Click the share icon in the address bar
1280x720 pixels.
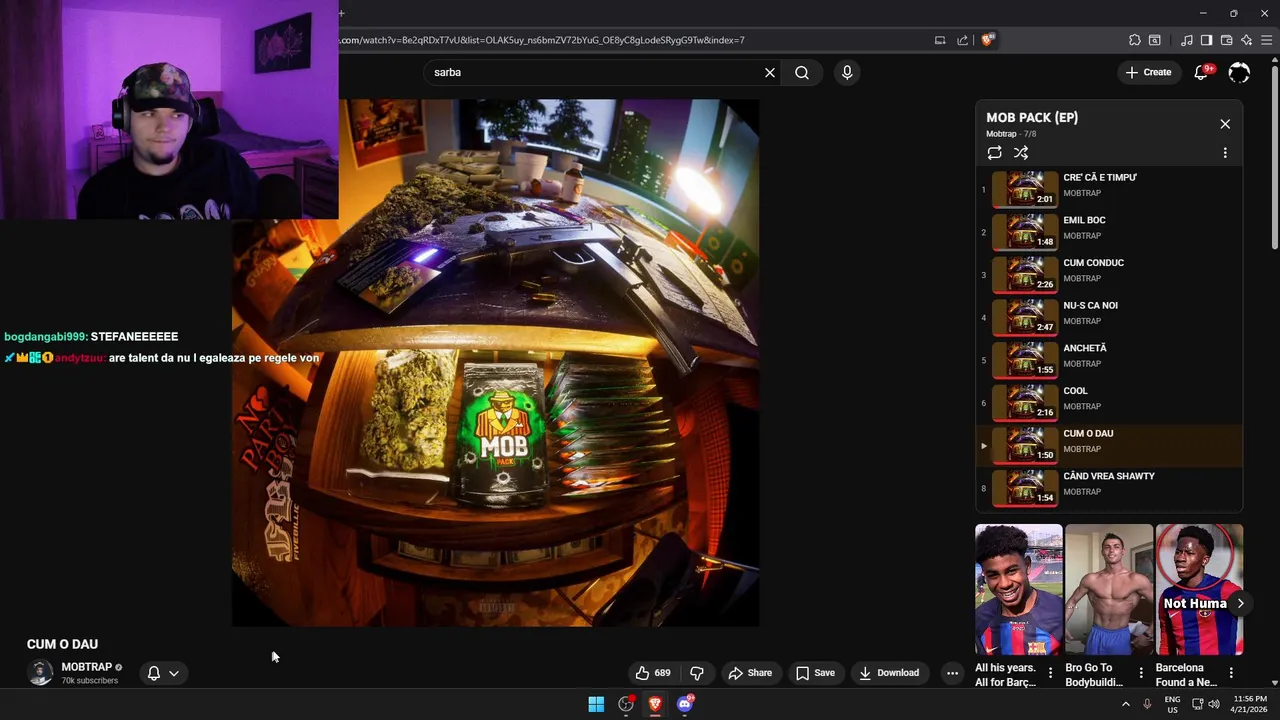962,40
